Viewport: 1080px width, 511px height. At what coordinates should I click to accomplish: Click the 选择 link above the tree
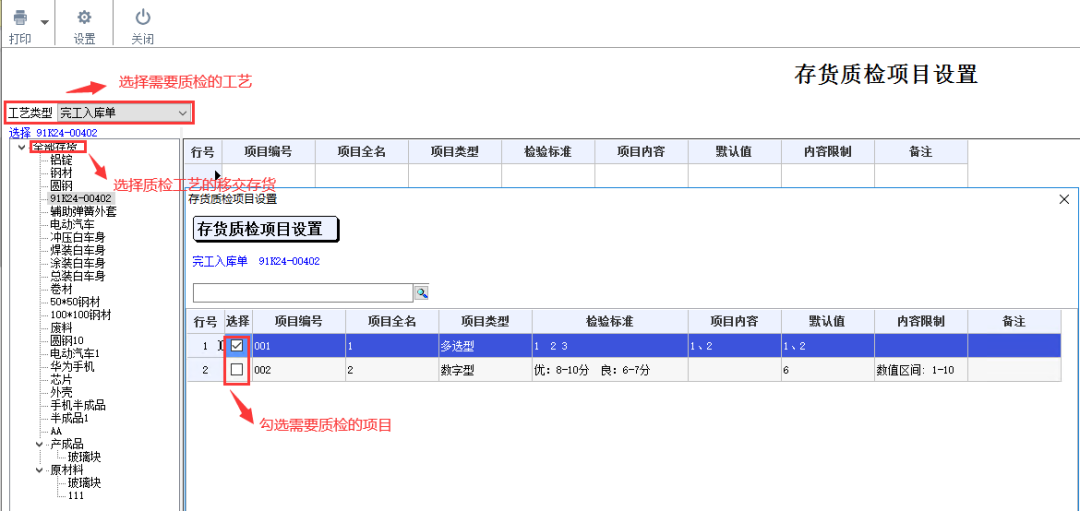[x=19, y=132]
